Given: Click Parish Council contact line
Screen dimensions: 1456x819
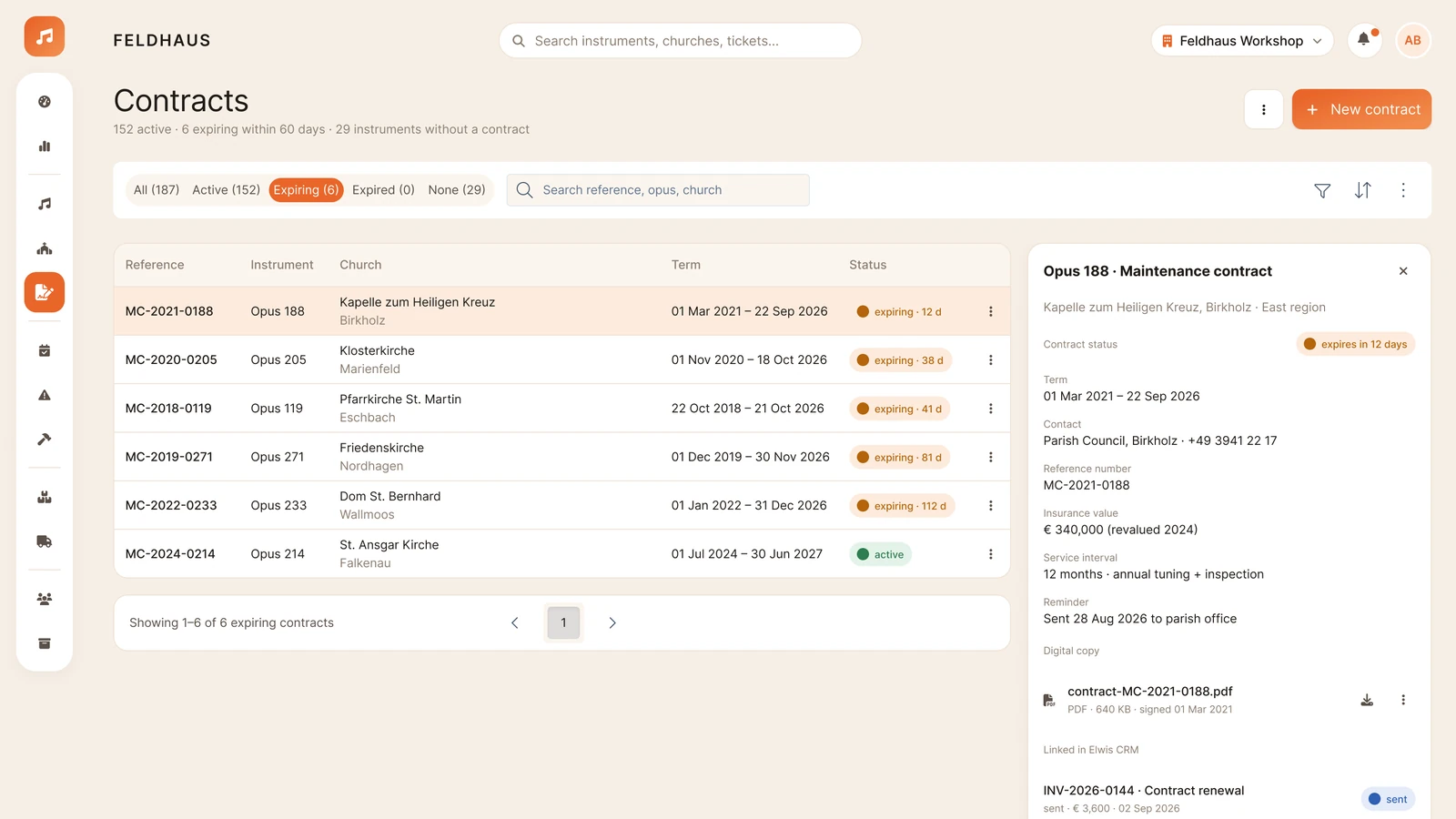Looking at the screenshot, I should (x=1160, y=440).
